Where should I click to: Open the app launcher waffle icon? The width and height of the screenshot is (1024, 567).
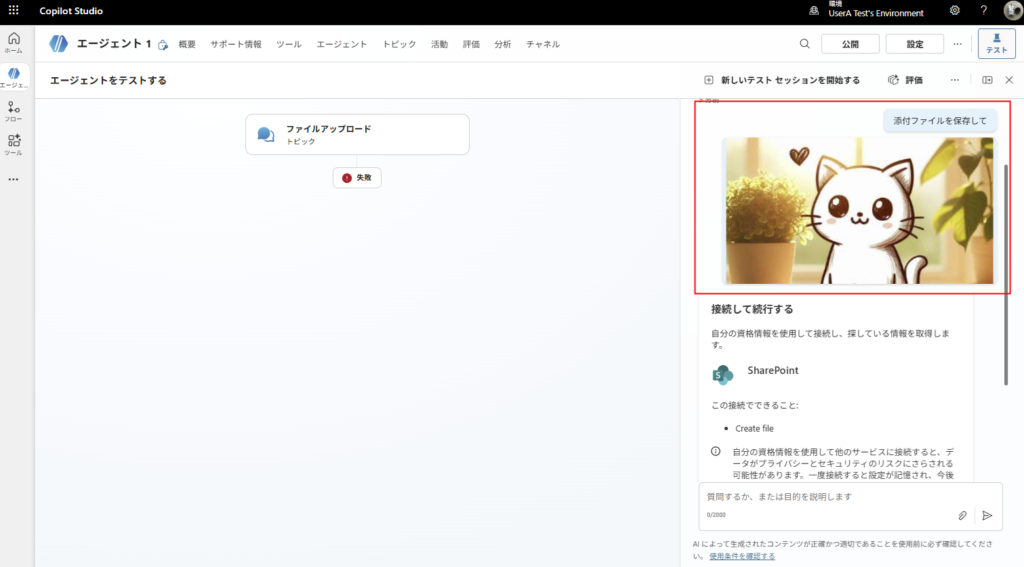coord(13,10)
